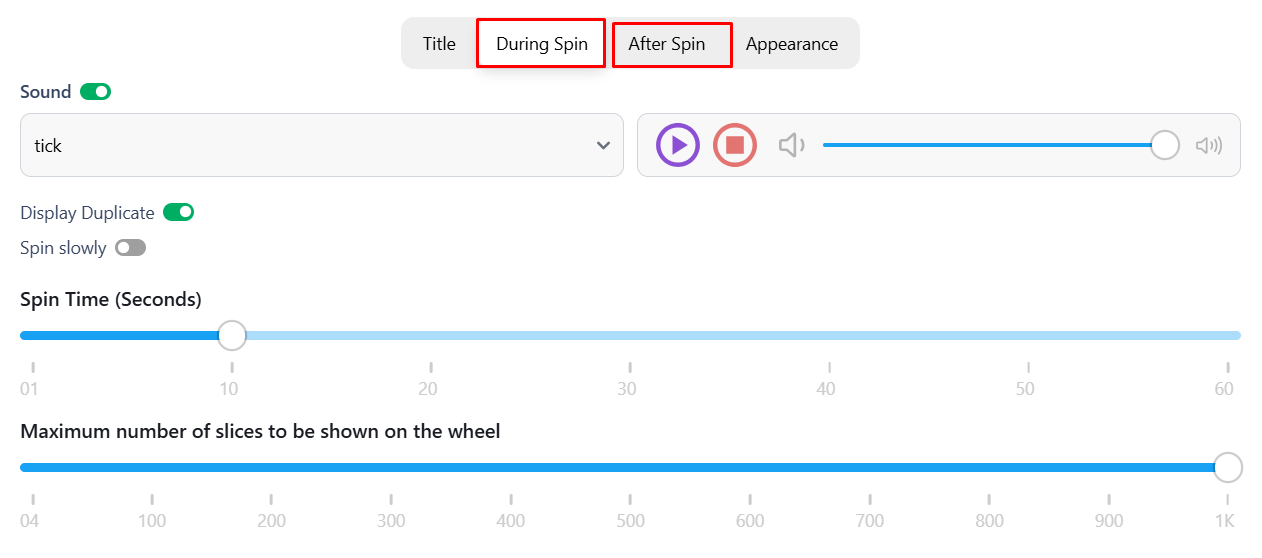Click the low volume speaker icon
The image size is (1262, 558).
click(x=792, y=145)
